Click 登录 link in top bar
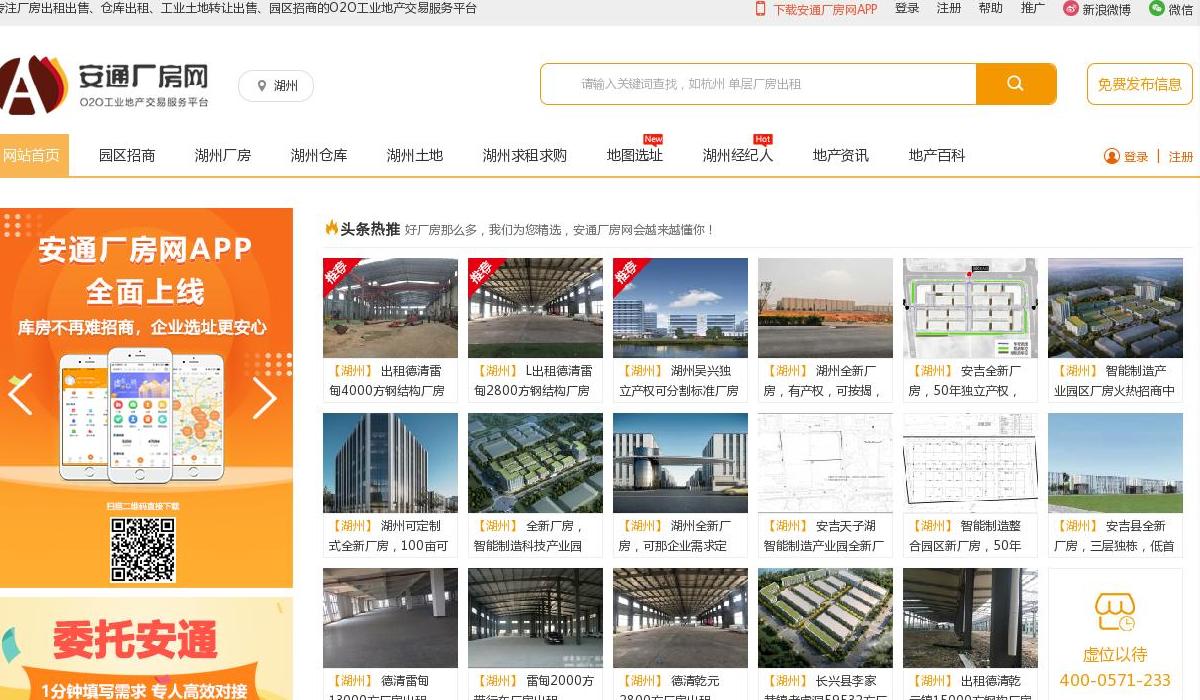 pyautogui.click(x=907, y=8)
